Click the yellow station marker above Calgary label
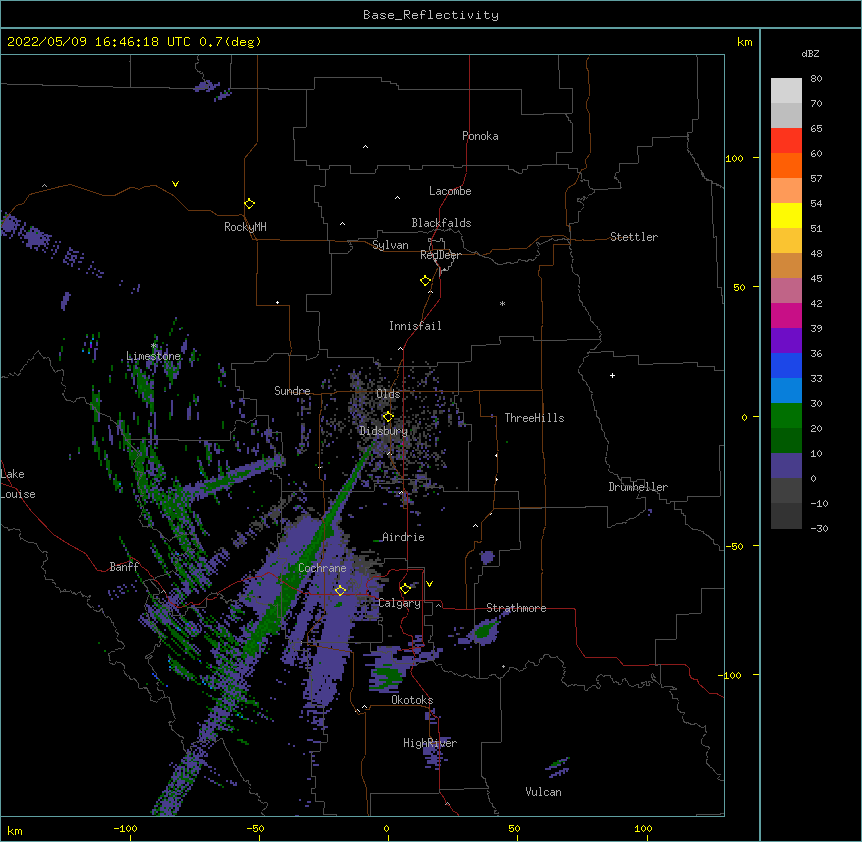Viewport: 862px width, 842px height. coord(405,589)
